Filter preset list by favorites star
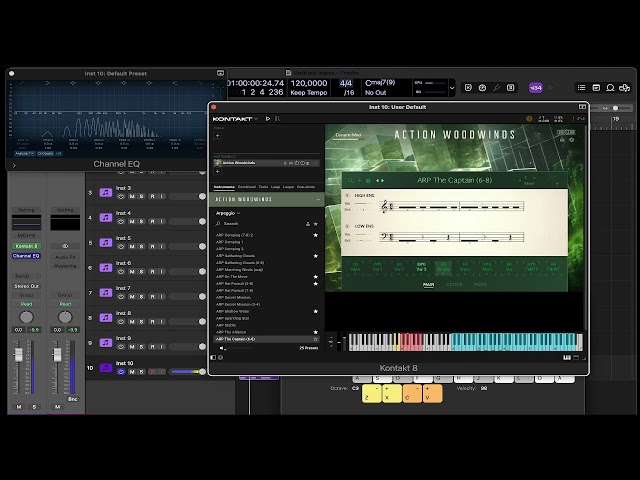 coord(316,224)
